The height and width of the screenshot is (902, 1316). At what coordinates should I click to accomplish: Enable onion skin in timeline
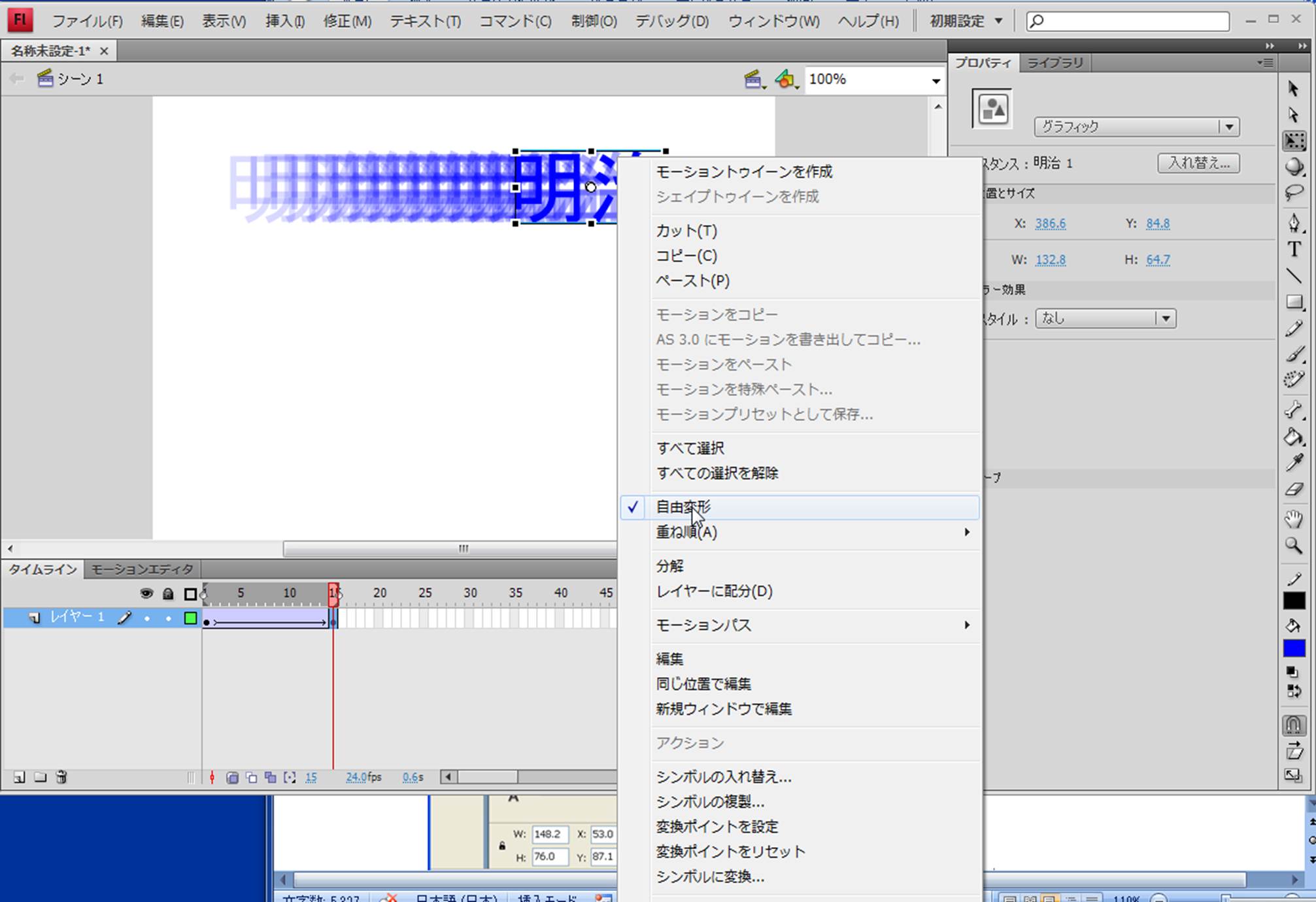pos(232,777)
